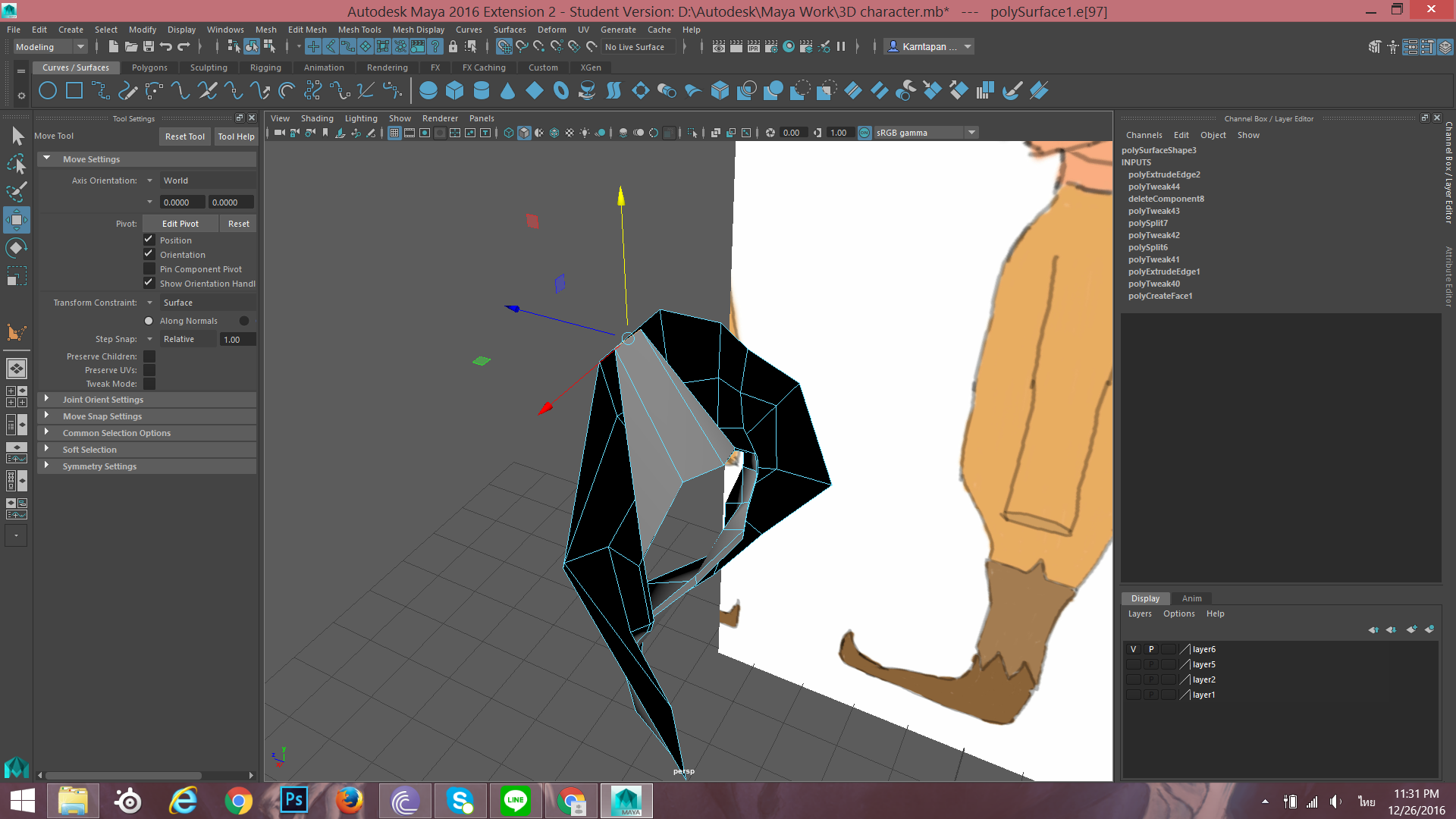
Task: Click the NURBS sphere shelf icon
Action: pyautogui.click(x=428, y=91)
